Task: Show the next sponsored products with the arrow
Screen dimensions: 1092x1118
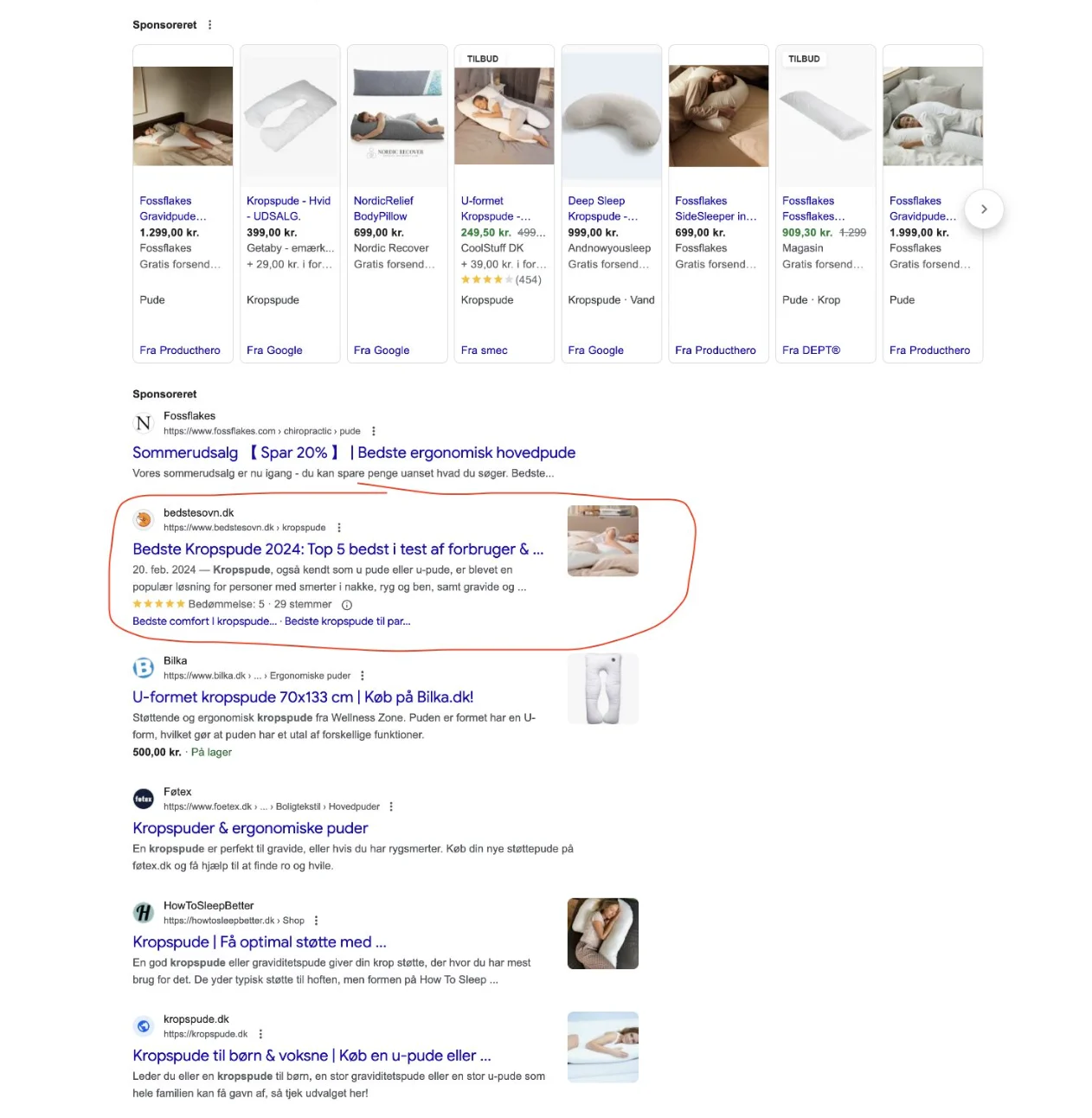Action: coord(984,209)
